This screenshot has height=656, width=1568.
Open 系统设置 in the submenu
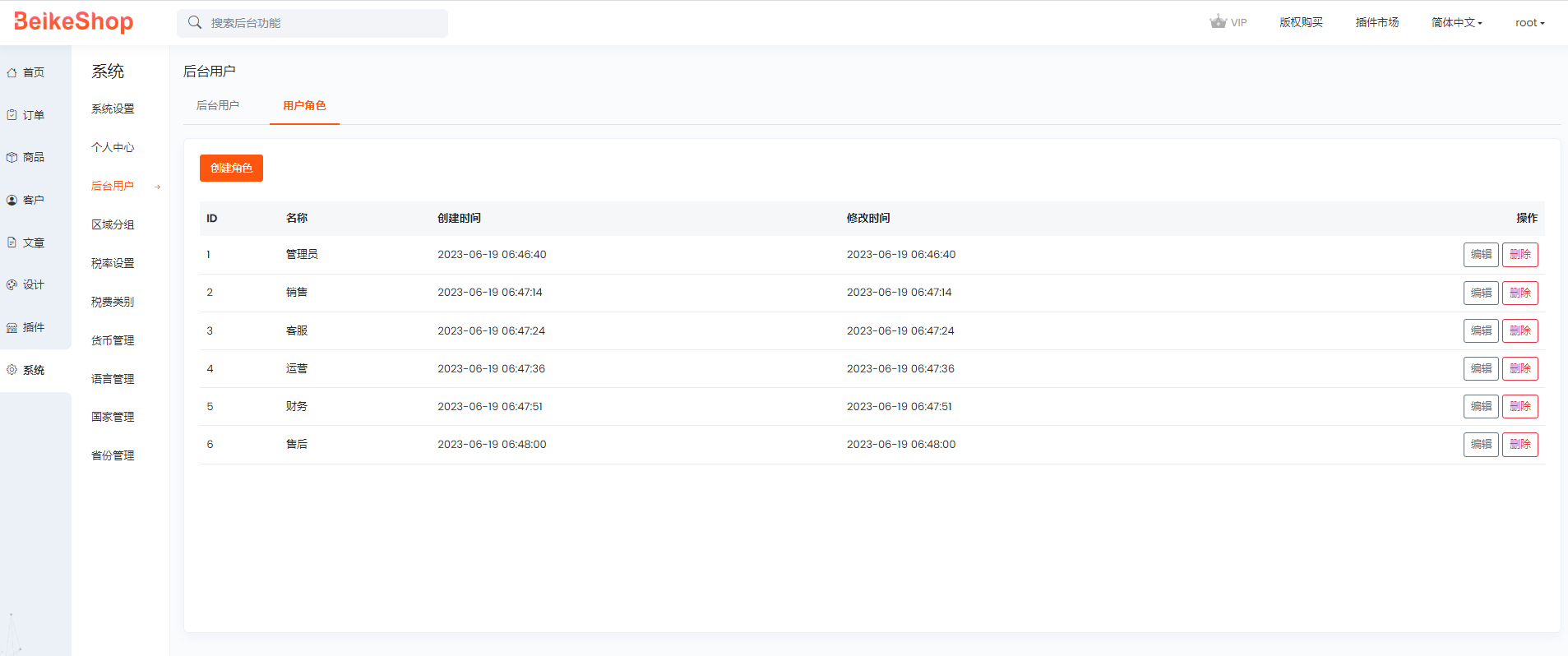(113, 109)
